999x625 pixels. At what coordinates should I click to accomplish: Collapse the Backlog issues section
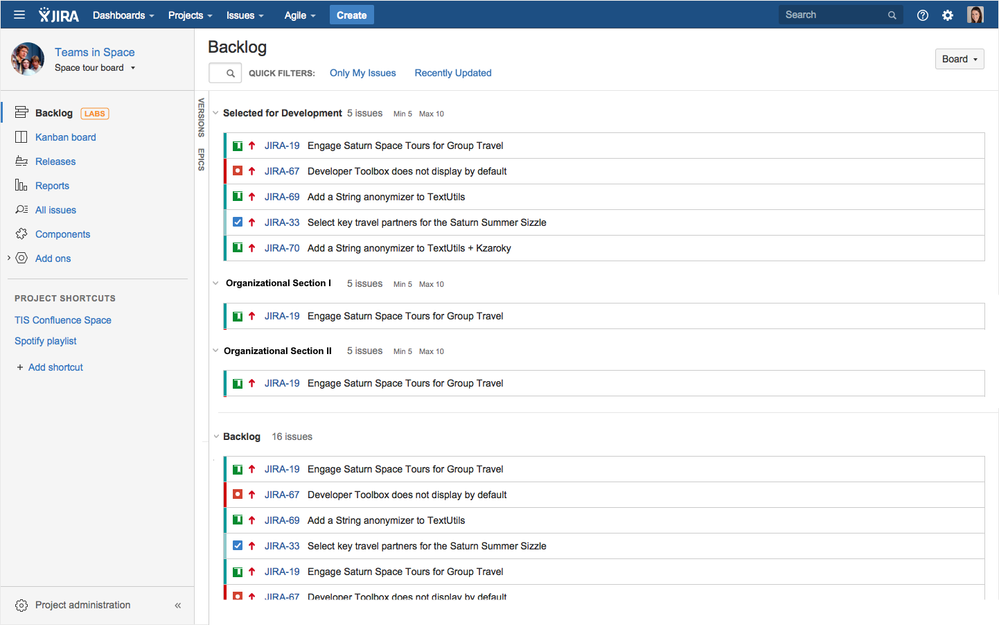point(216,436)
